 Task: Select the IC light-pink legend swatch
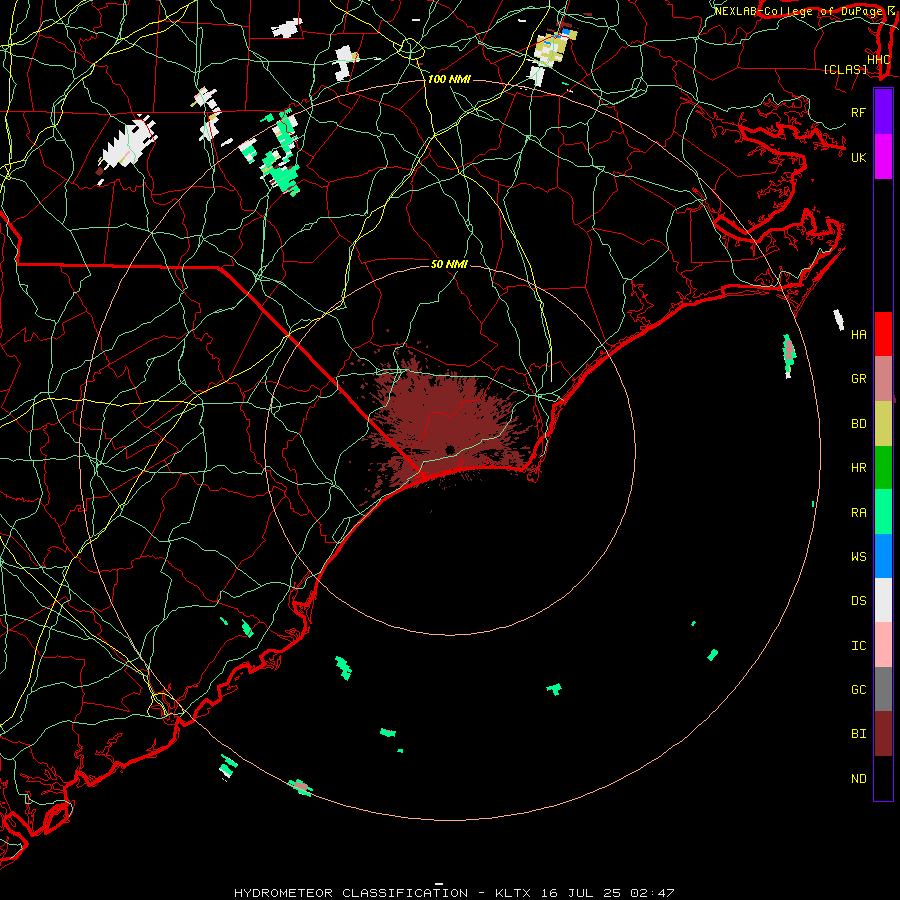883,645
